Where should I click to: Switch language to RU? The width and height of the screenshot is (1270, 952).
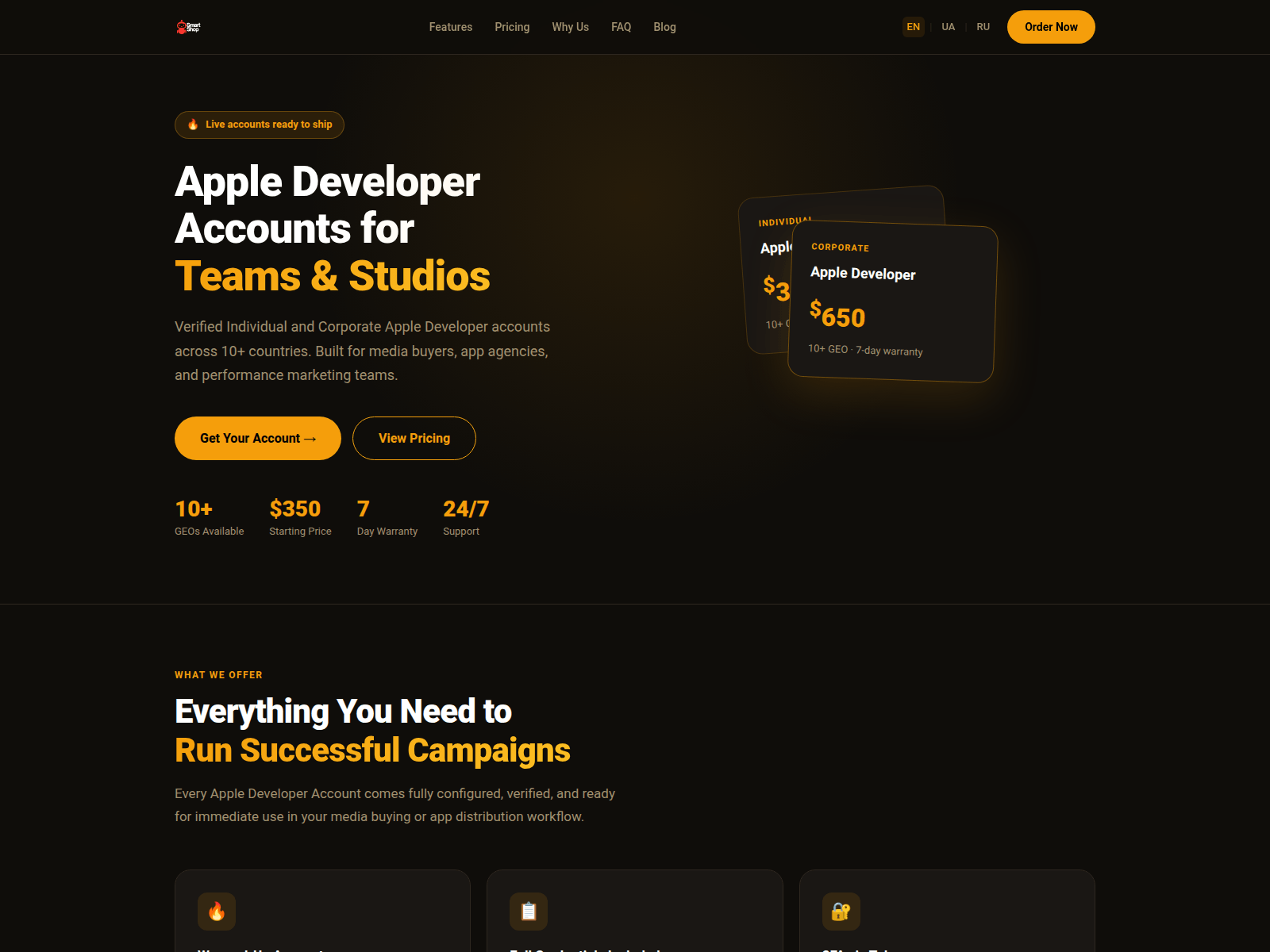point(983,27)
